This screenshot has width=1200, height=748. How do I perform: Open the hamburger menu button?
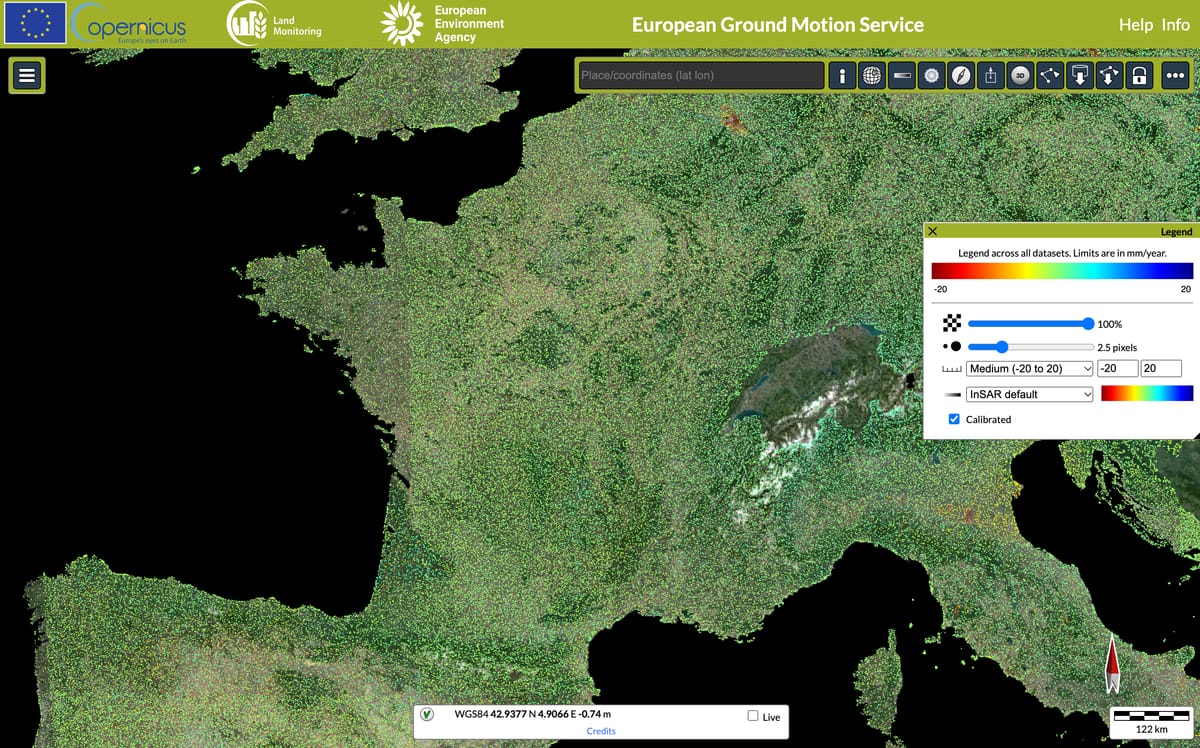[x=27, y=75]
